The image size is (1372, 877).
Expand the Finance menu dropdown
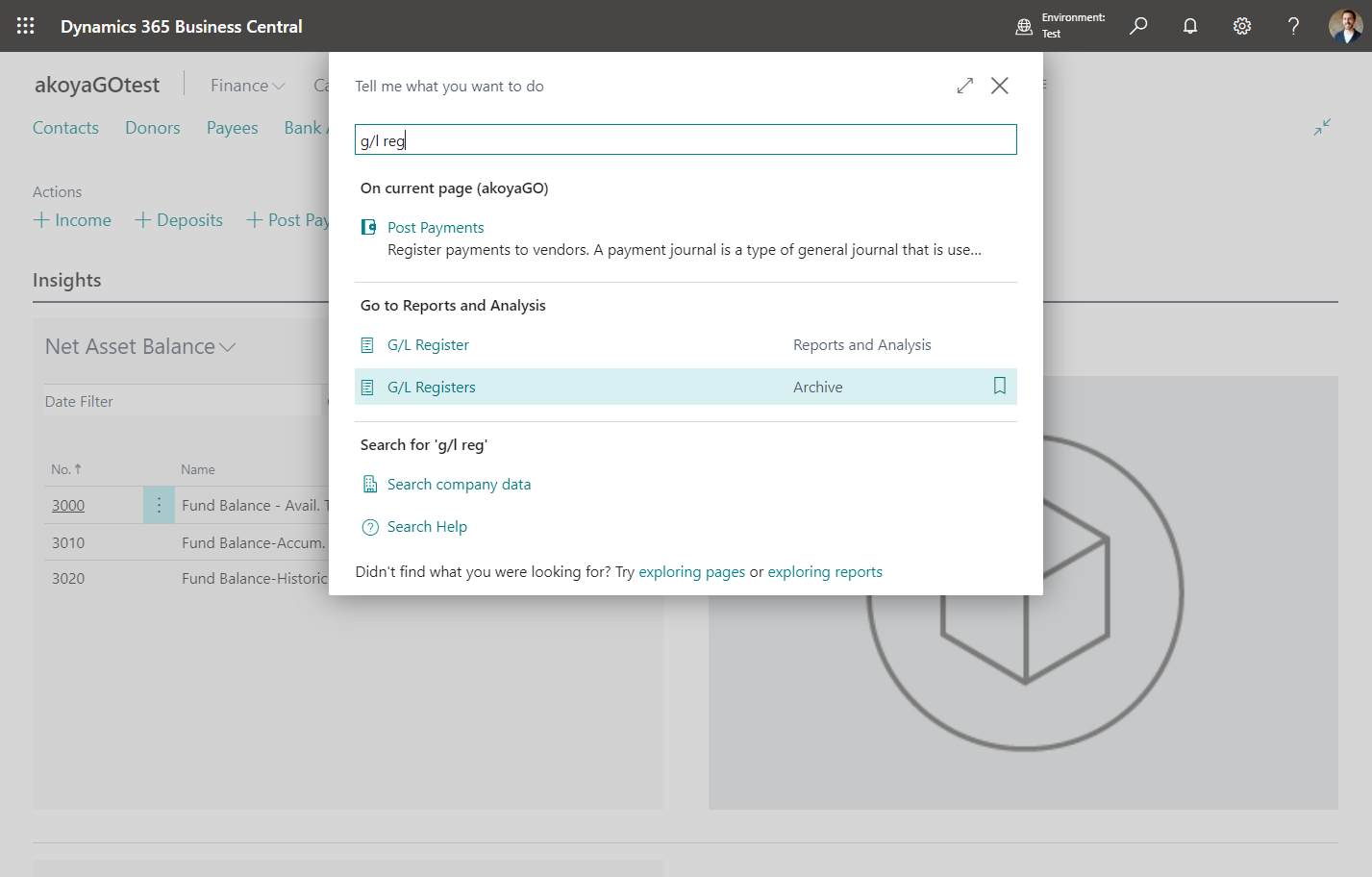pos(248,86)
